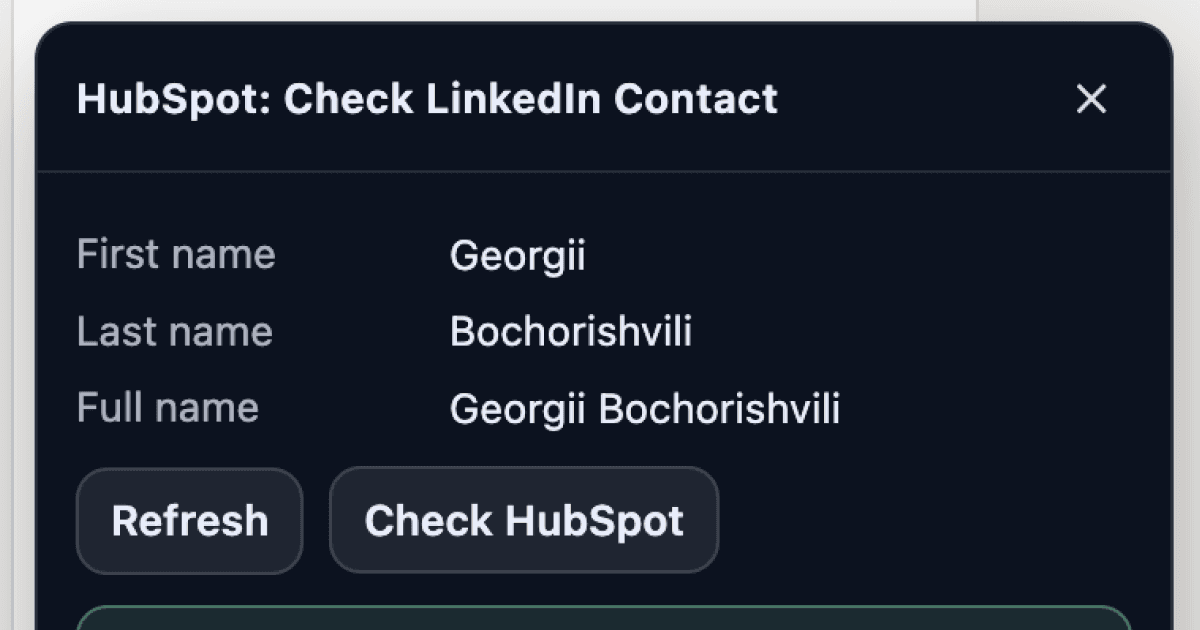Close the HubSpot Check LinkedIn Contact dialog
1200x630 pixels.
tap(1091, 99)
